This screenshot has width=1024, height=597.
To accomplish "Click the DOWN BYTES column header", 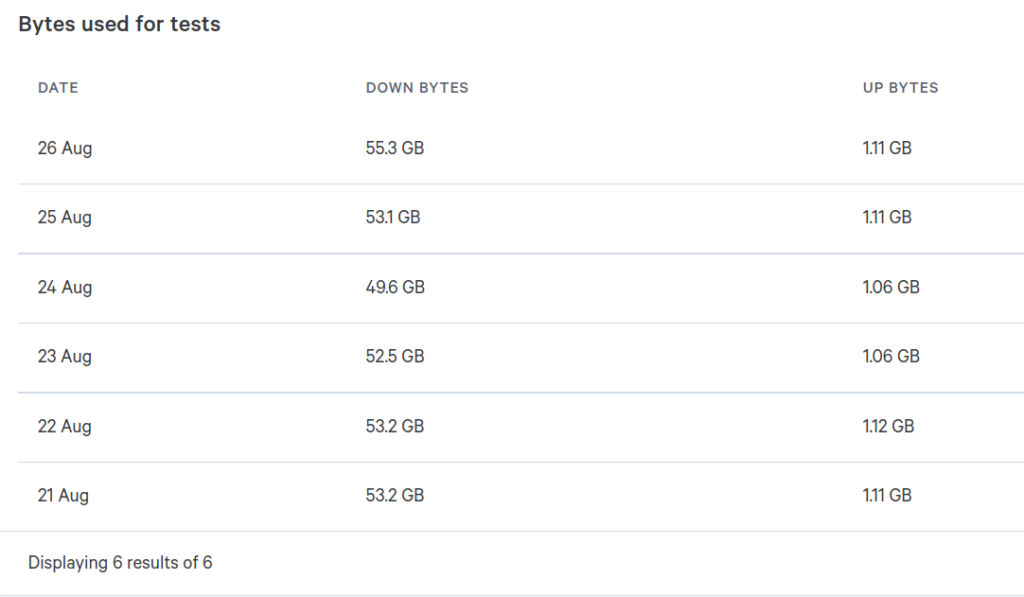I will 417,88.
